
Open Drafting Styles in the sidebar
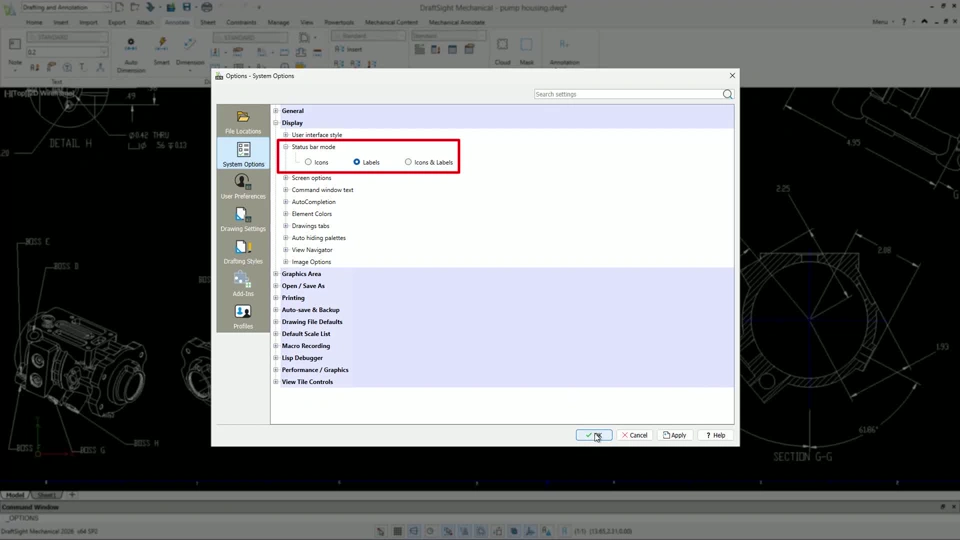click(243, 251)
